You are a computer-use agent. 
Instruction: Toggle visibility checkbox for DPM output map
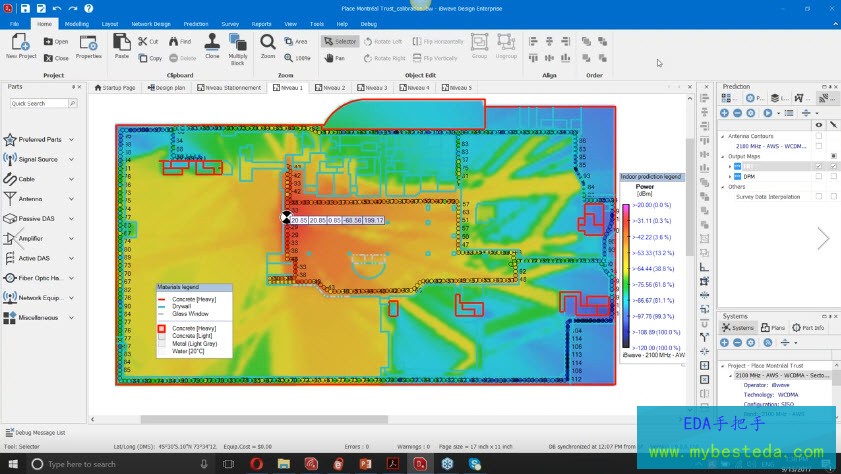819,176
